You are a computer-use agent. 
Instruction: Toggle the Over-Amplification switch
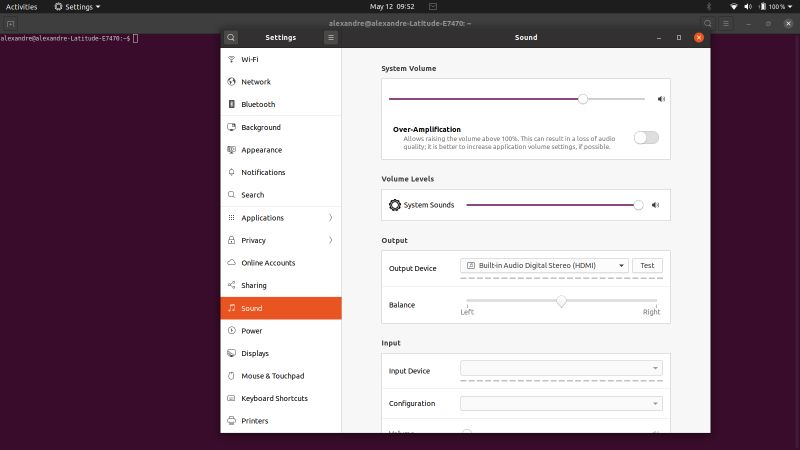(x=646, y=138)
